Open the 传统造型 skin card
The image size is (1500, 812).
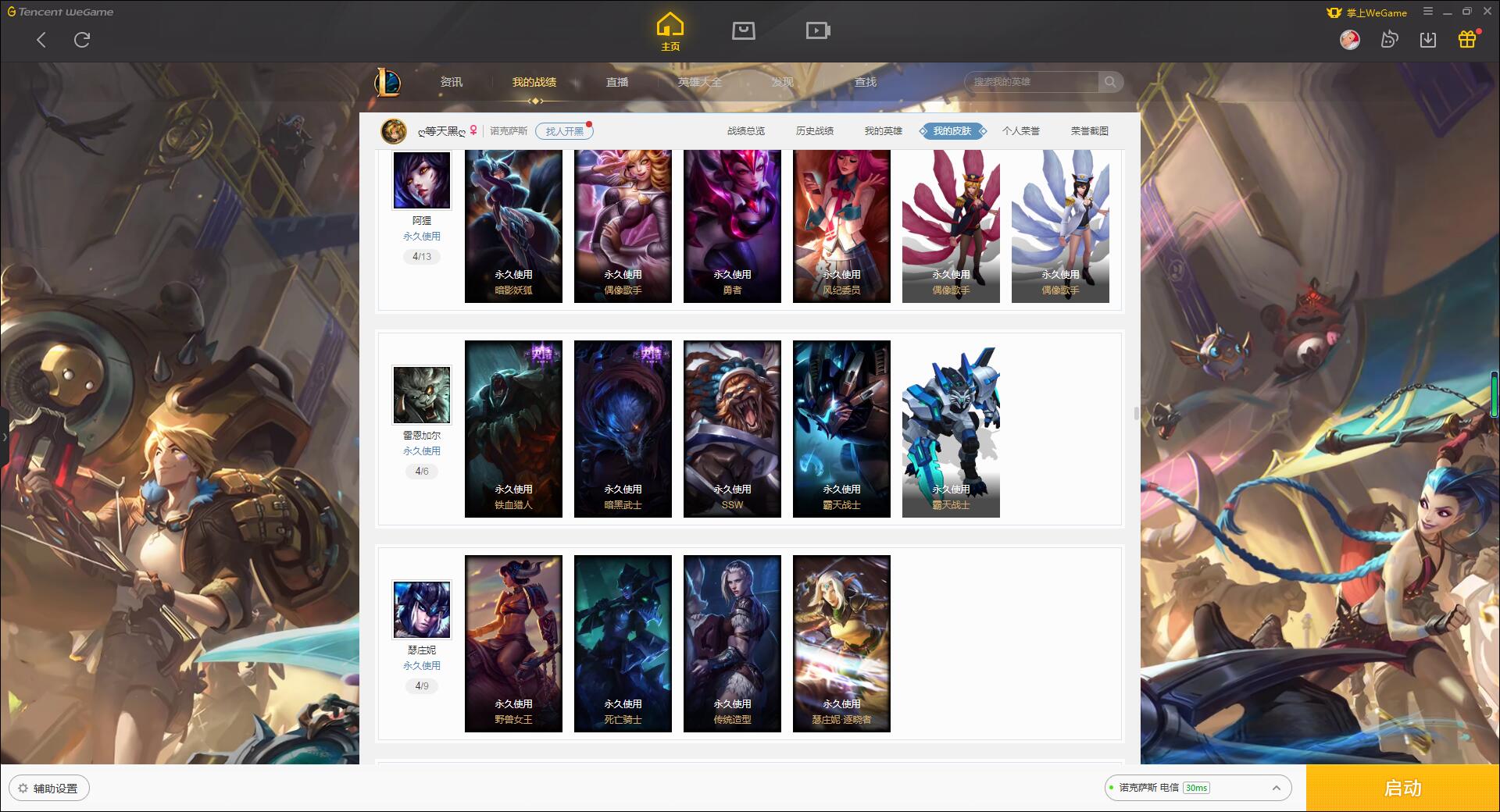pyautogui.click(x=732, y=643)
